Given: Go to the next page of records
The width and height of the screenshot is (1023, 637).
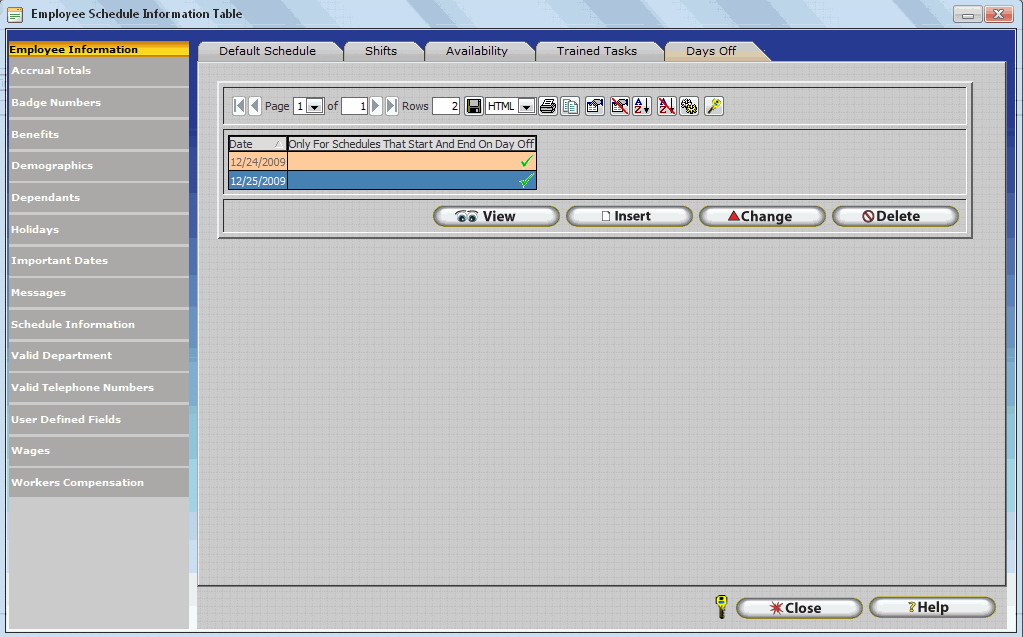Looking at the screenshot, I should [376, 106].
